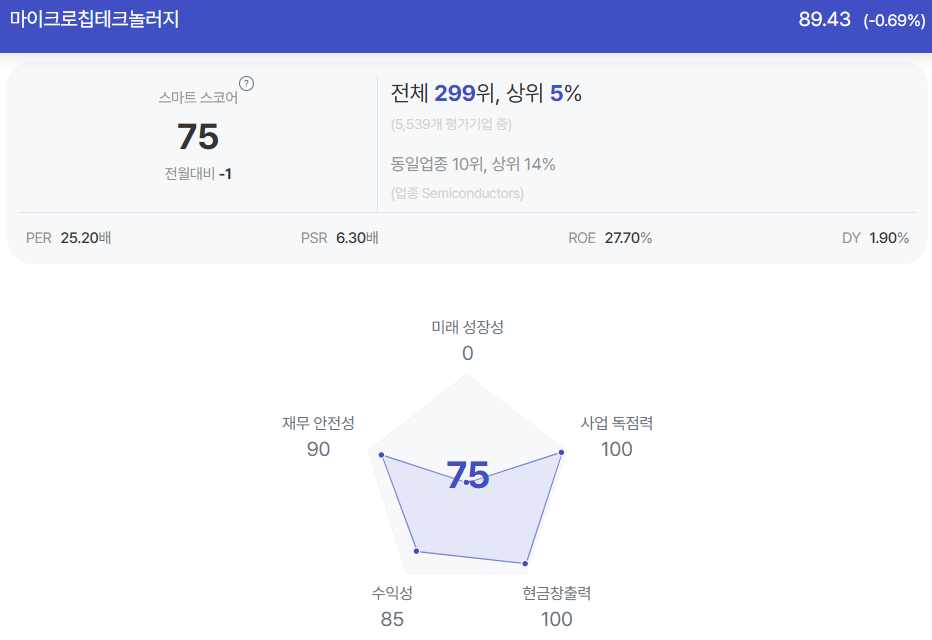Click the 전월대비 -1 change text
Image resolution: width=932 pixels, height=640 pixels.
[x=198, y=174]
